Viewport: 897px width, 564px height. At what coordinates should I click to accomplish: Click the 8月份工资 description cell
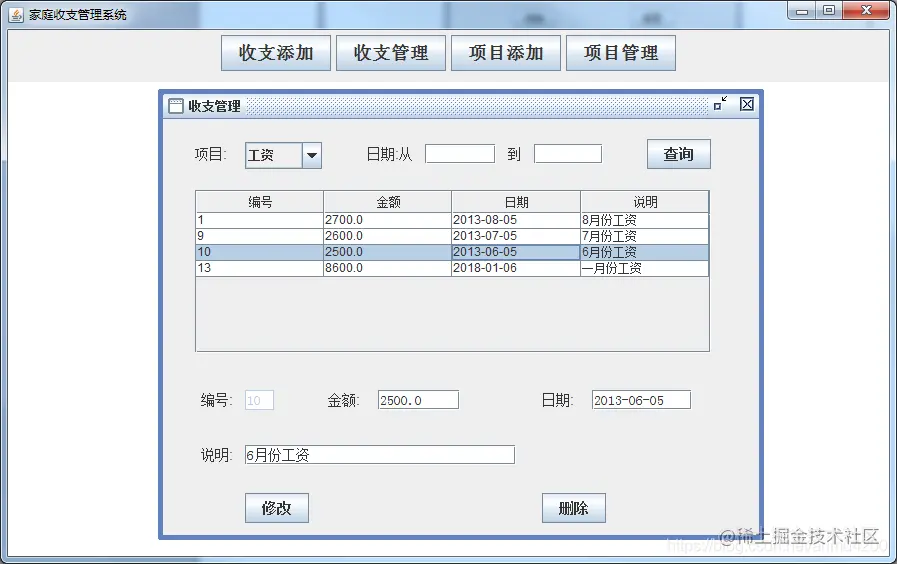(645, 220)
